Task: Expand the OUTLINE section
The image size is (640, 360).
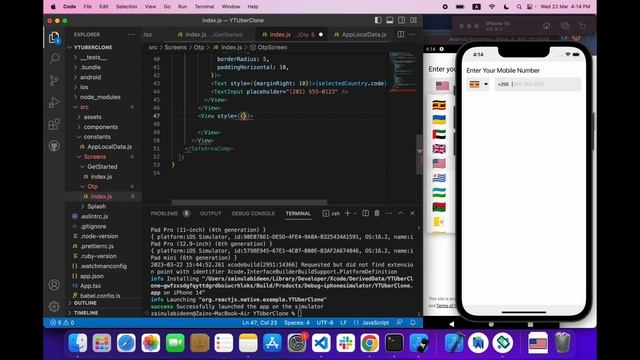Action: [85, 303]
